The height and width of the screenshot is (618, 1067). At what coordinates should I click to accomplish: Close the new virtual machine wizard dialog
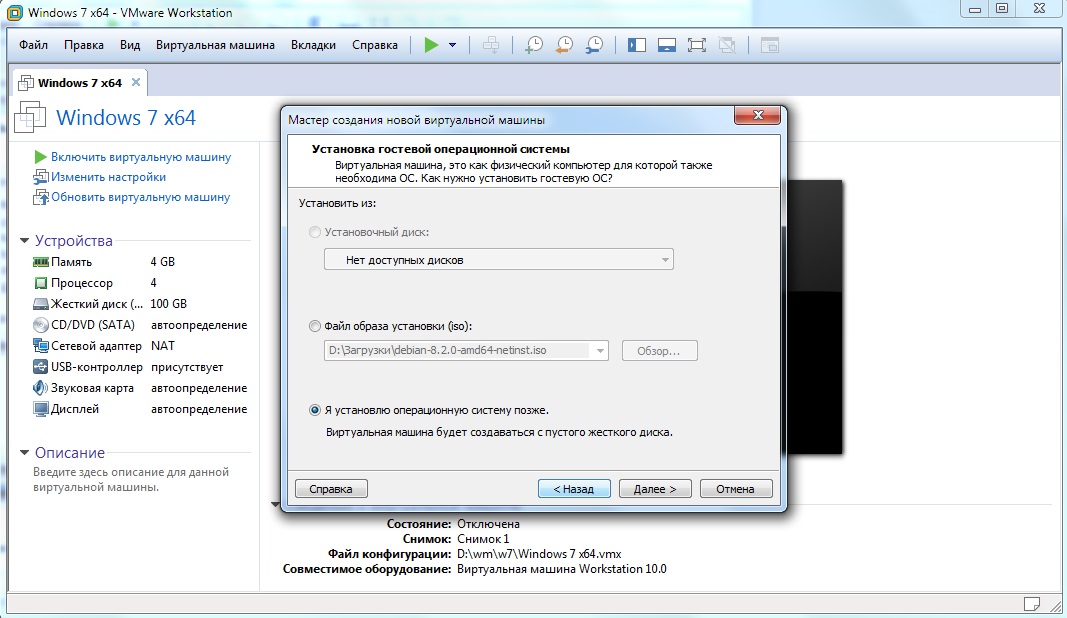coord(757,116)
